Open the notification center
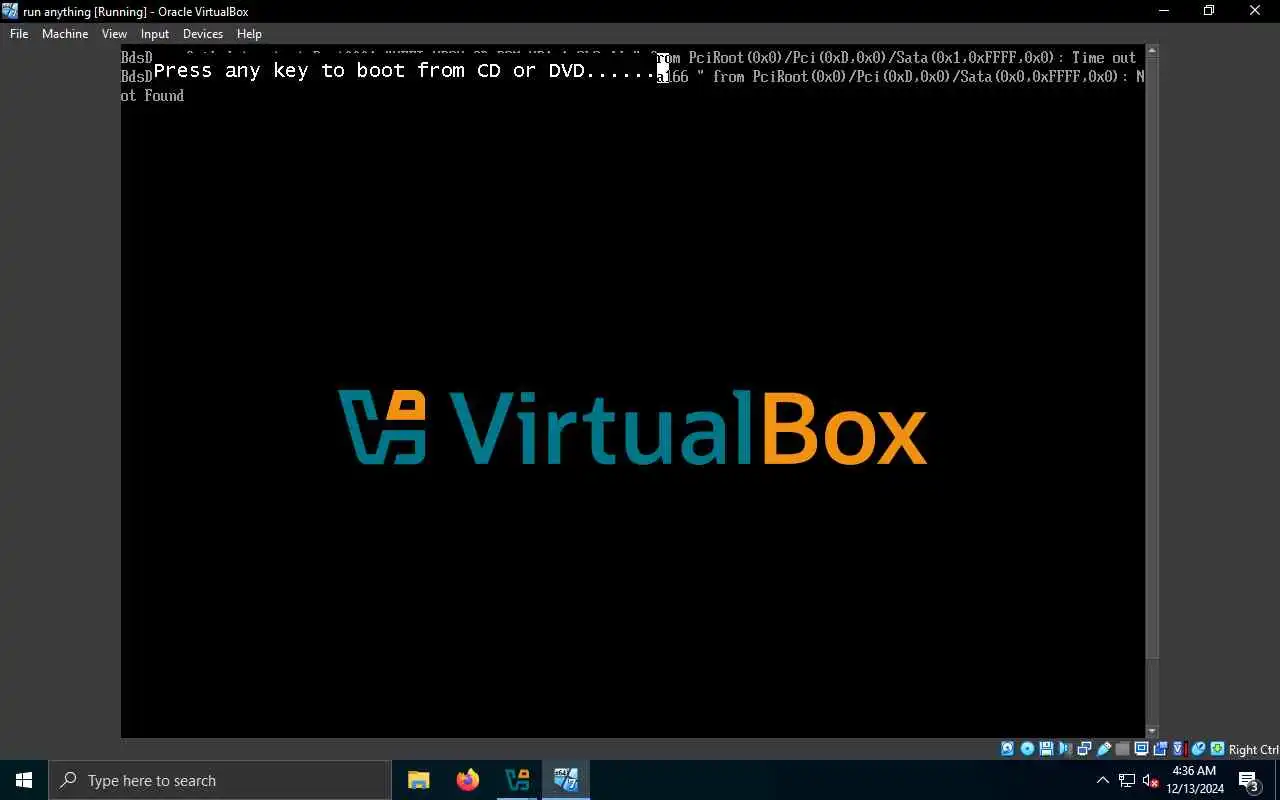The width and height of the screenshot is (1280, 800). pyautogui.click(x=1249, y=780)
